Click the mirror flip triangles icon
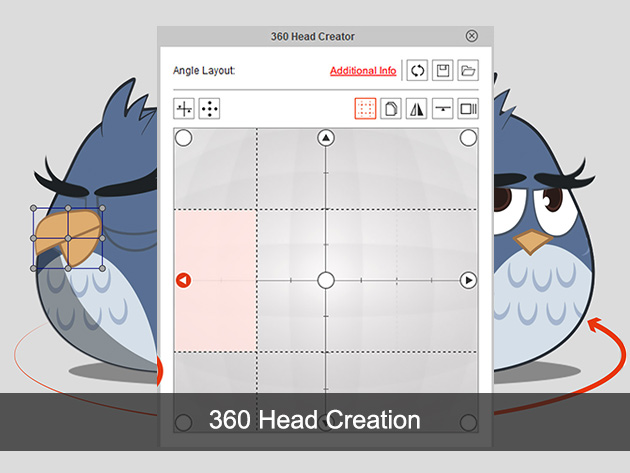This screenshot has height=473, width=630. click(417, 109)
